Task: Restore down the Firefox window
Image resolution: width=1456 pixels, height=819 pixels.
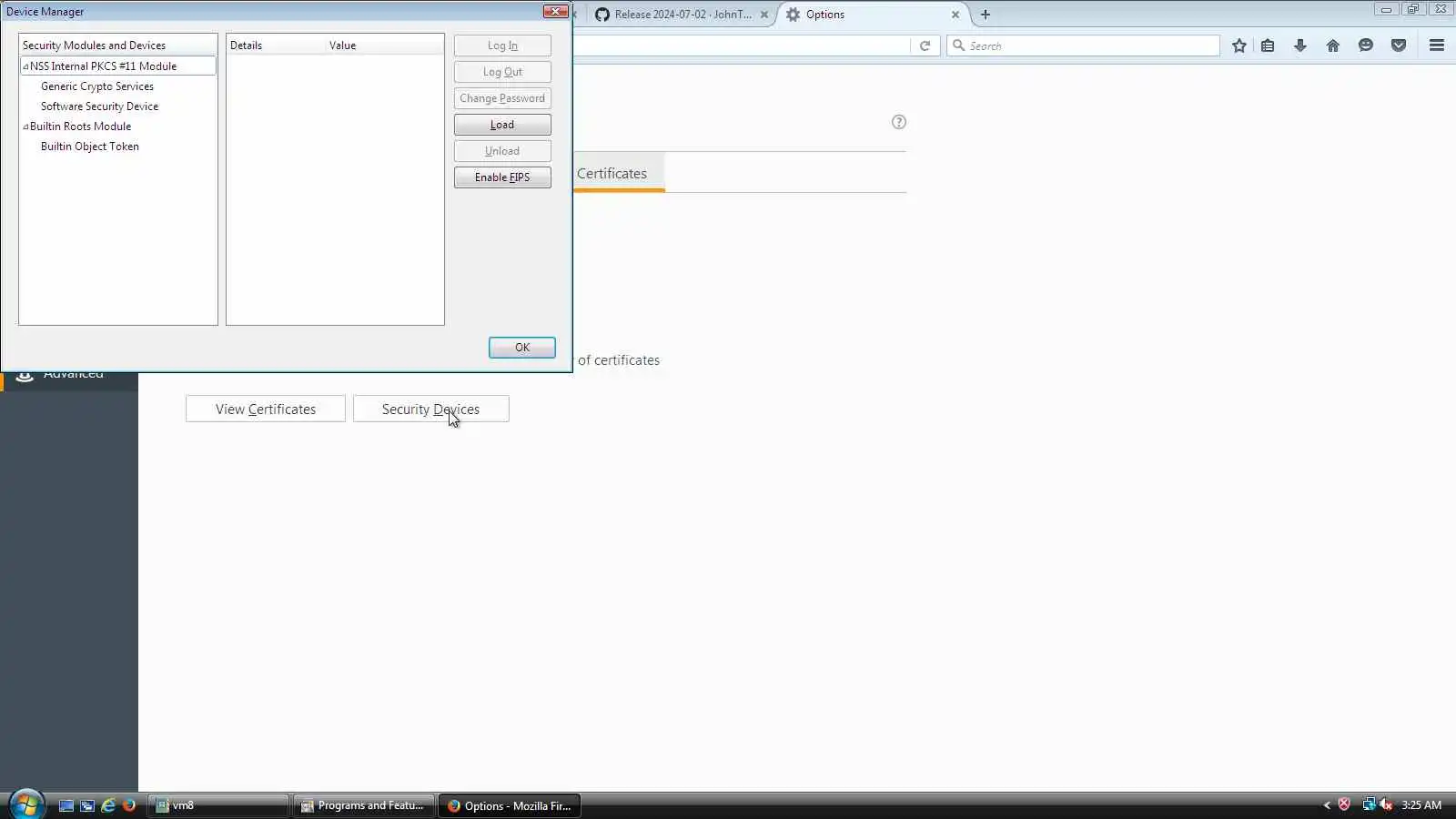Action: click(1413, 9)
